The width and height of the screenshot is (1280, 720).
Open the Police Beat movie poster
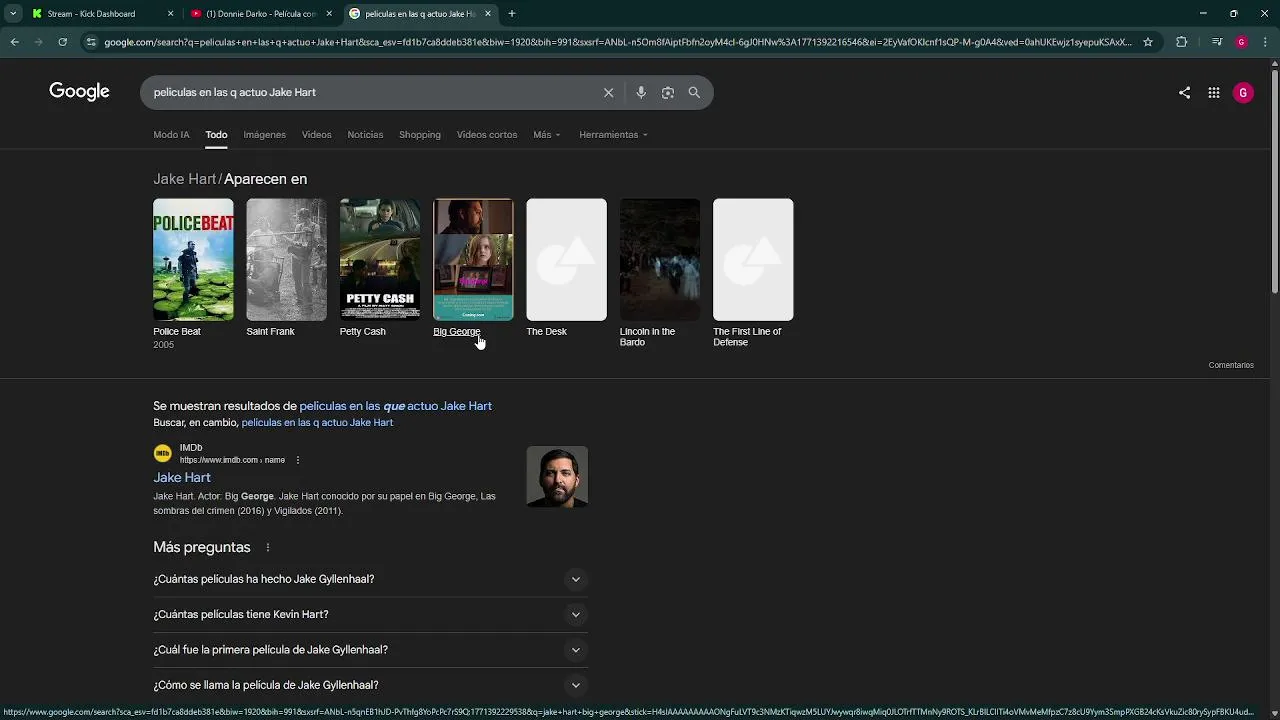pyautogui.click(x=193, y=260)
